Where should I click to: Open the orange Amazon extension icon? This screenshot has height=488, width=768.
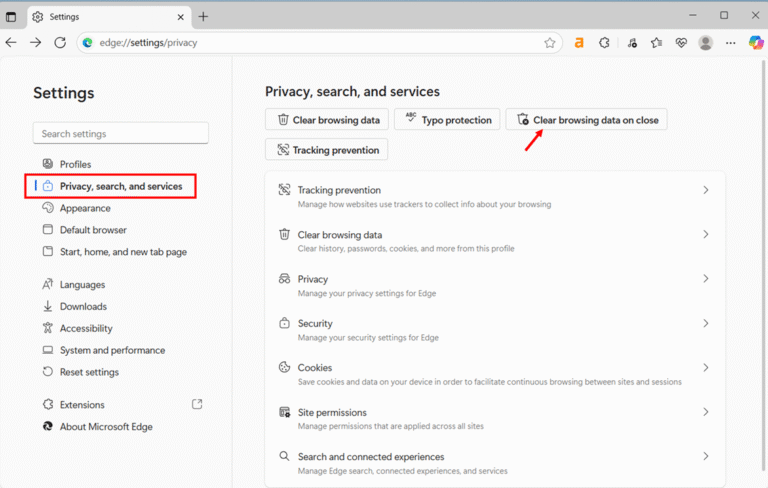(579, 43)
